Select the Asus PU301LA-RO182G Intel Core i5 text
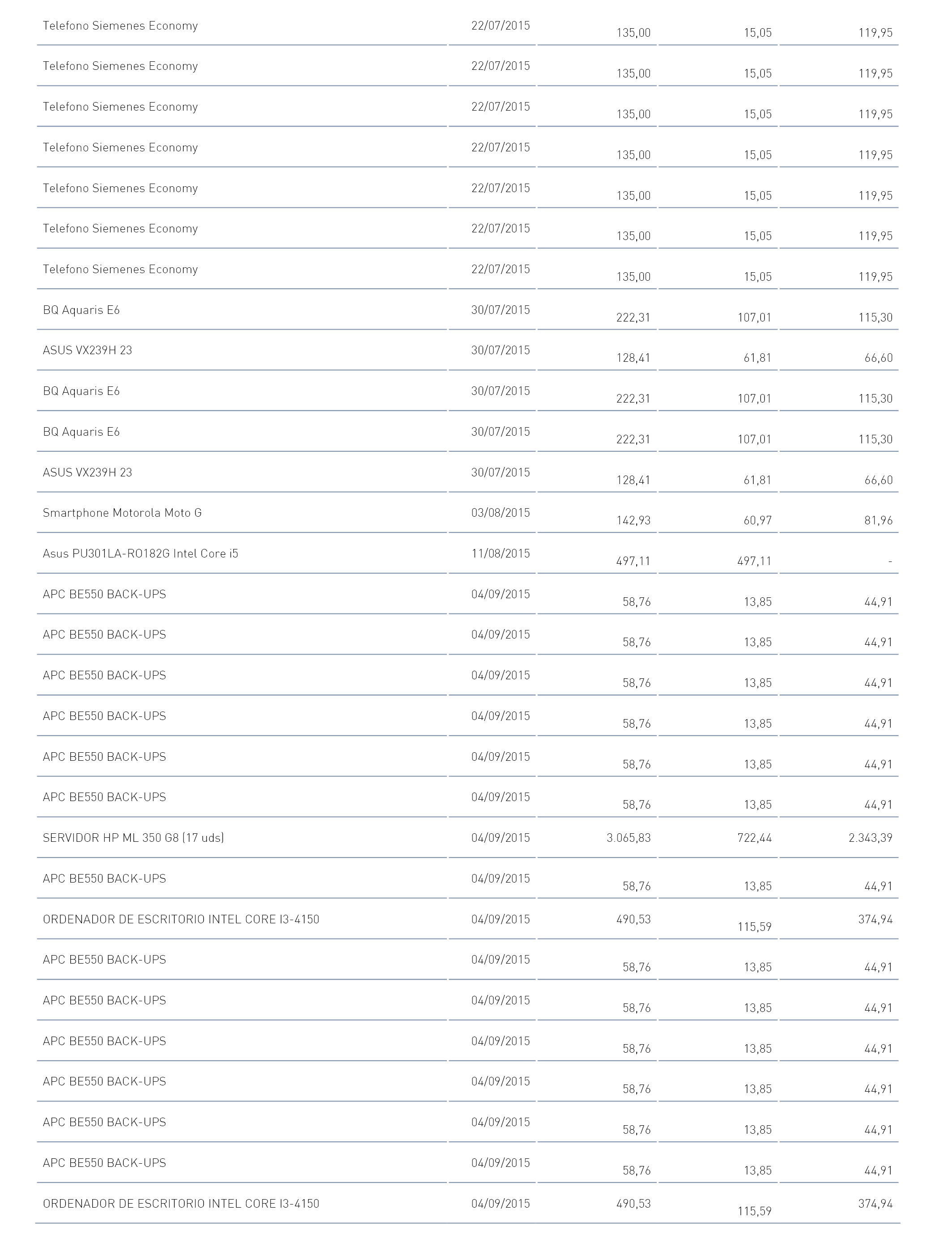The width and height of the screenshot is (952, 1243). point(141,553)
